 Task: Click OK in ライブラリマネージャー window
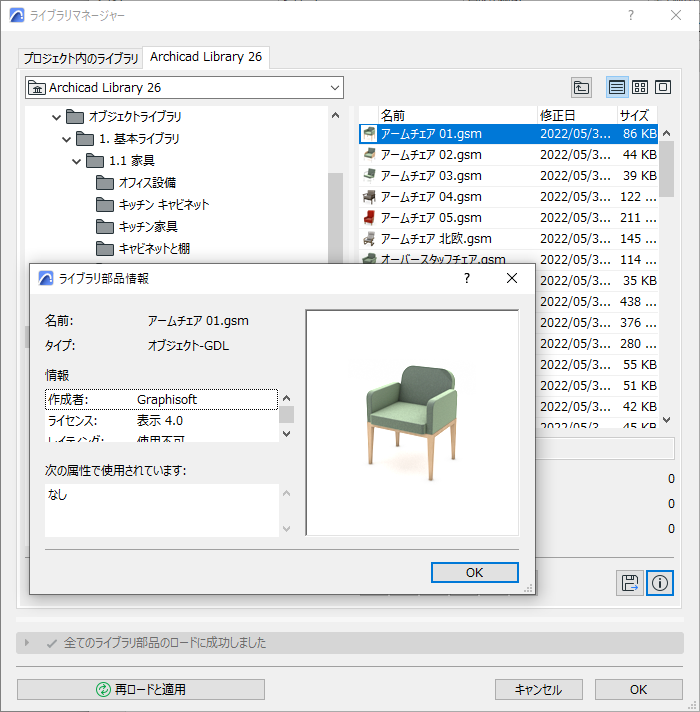pos(639,689)
